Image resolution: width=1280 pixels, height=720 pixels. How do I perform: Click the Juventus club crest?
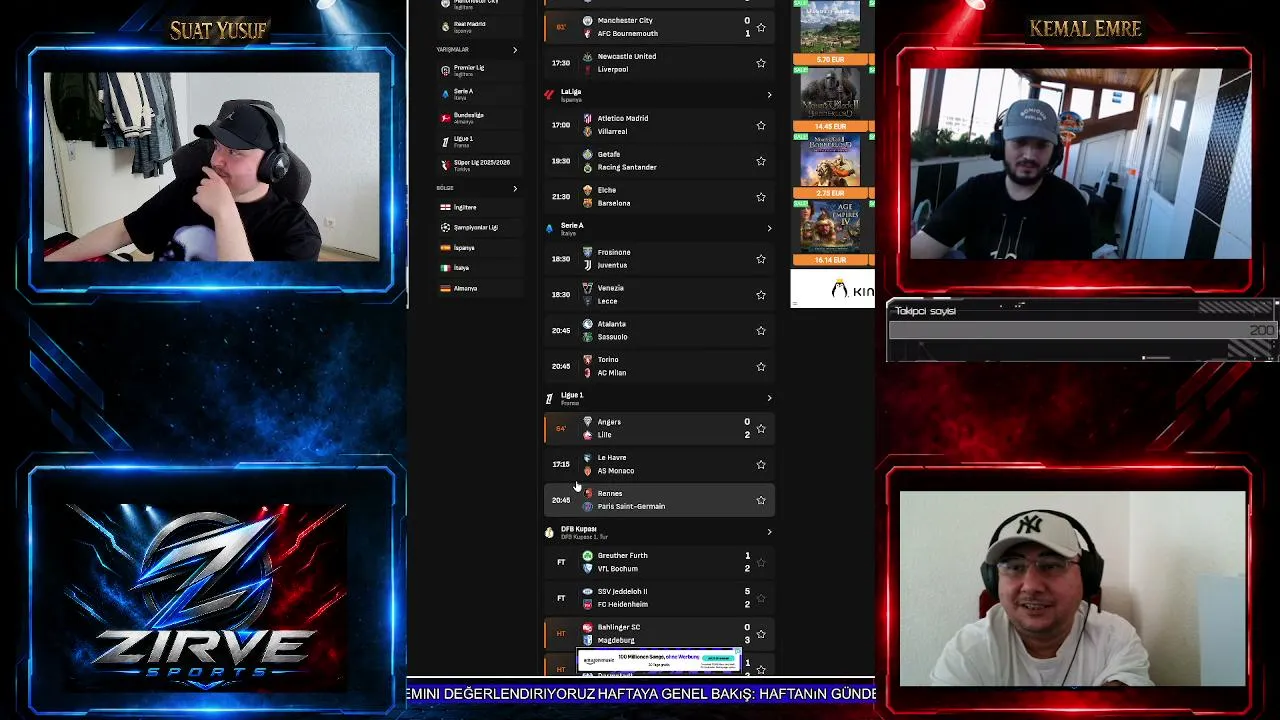point(588,265)
